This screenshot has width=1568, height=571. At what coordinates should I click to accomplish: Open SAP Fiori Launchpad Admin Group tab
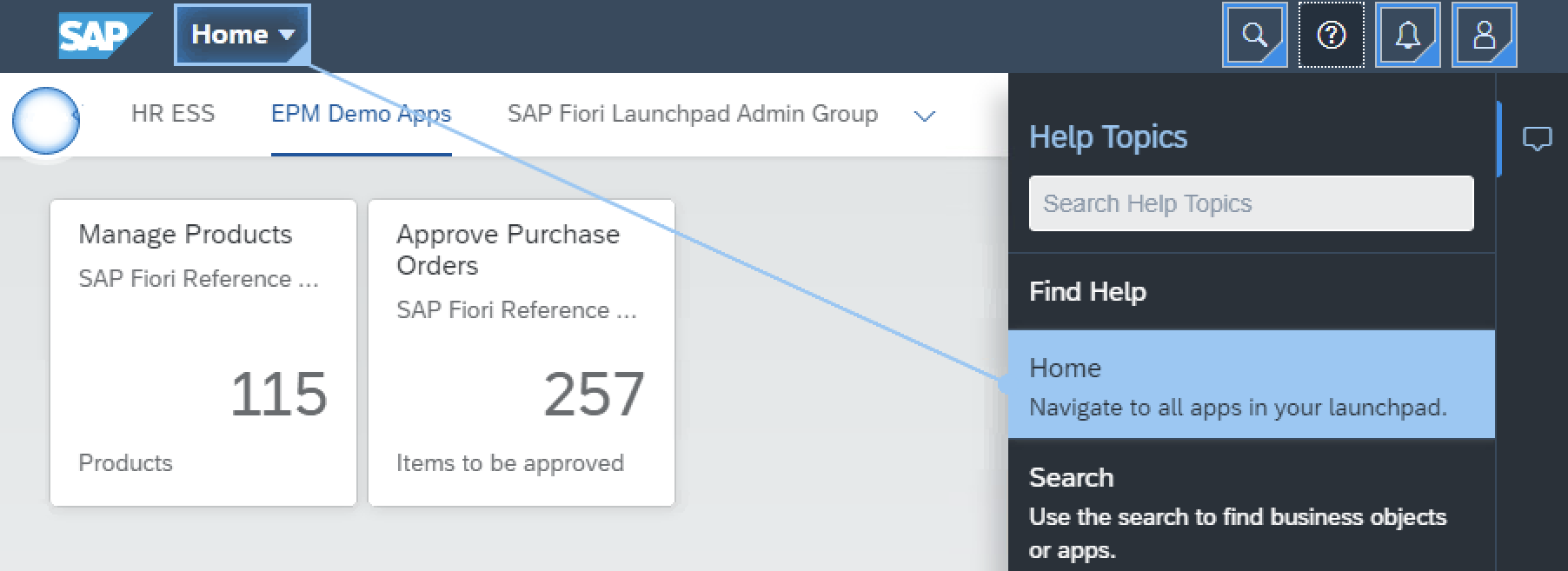[692, 114]
